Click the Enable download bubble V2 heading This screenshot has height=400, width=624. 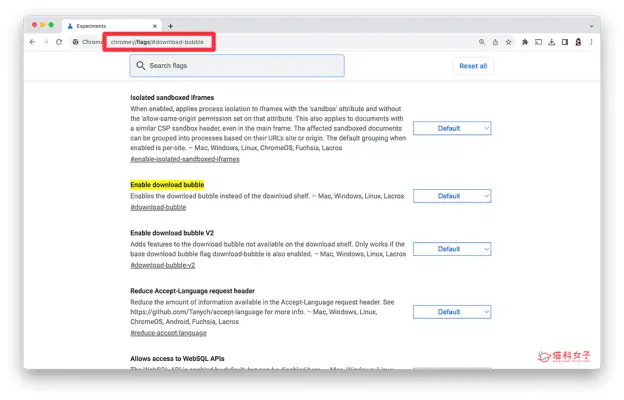(172, 233)
